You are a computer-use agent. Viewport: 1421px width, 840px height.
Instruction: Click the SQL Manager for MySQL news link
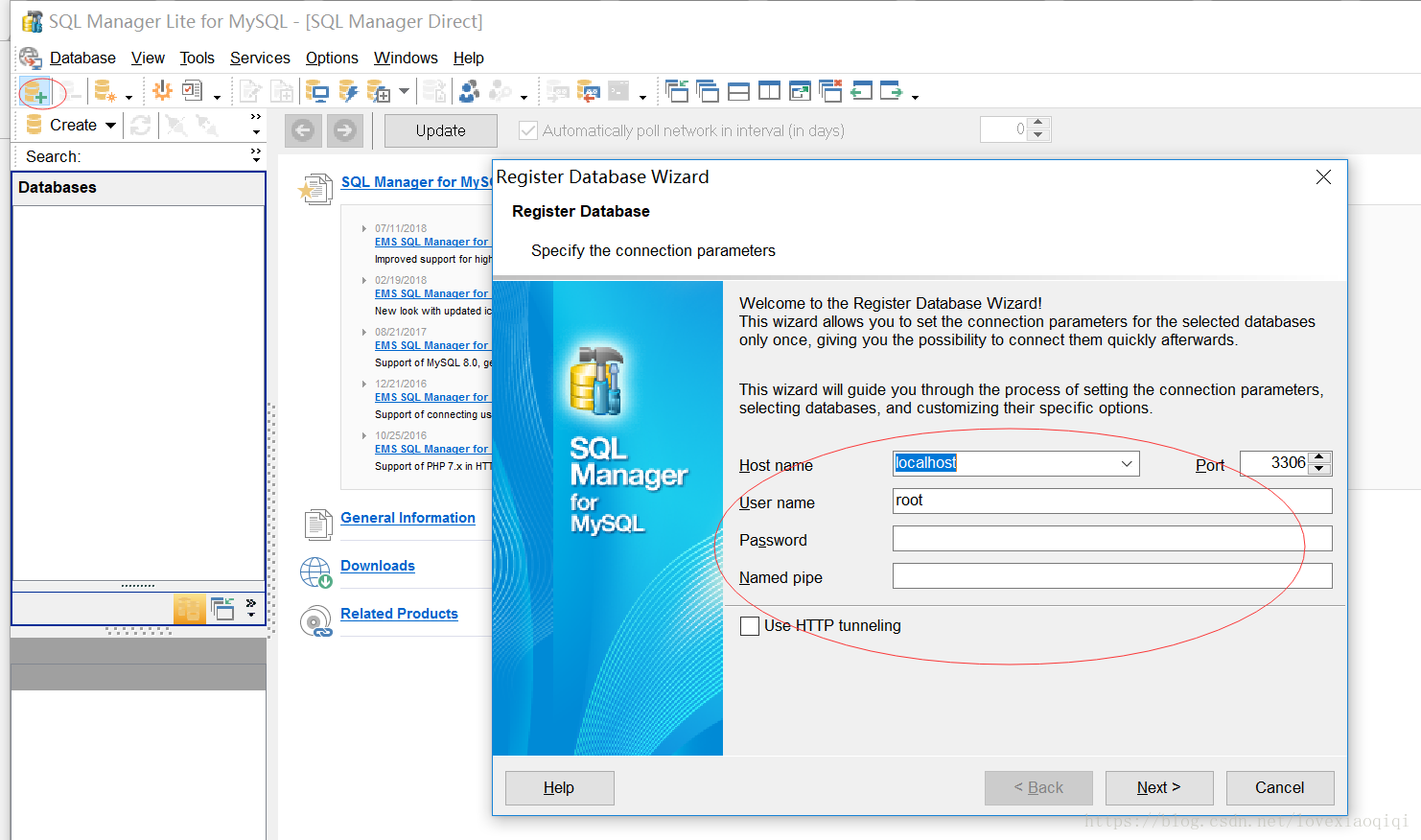pos(417,182)
